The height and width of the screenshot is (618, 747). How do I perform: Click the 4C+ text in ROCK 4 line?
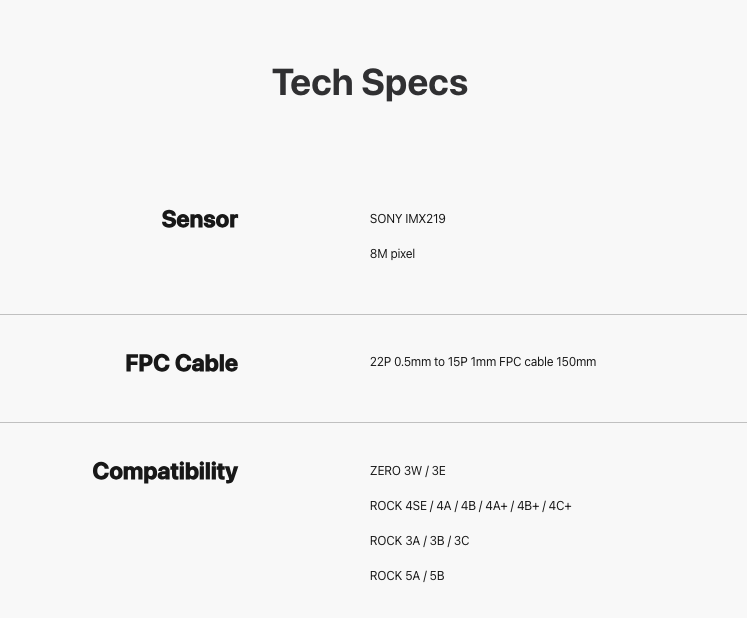pyautogui.click(x=560, y=506)
